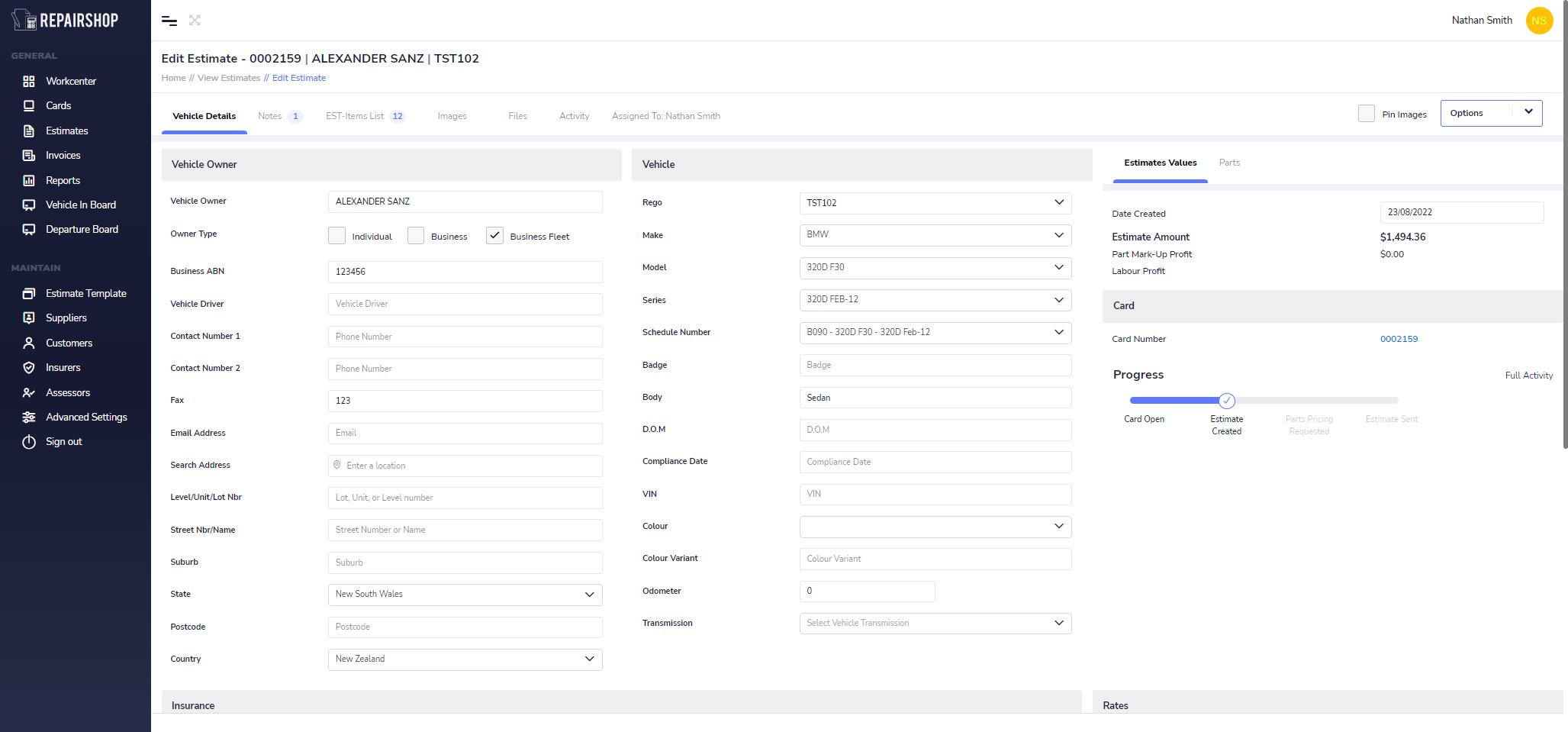The width and height of the screenshot is (1568, 732).
Task: Click the Estimate Created progress checkmark
Action: pyautogui.click(x=1227, y=400)
